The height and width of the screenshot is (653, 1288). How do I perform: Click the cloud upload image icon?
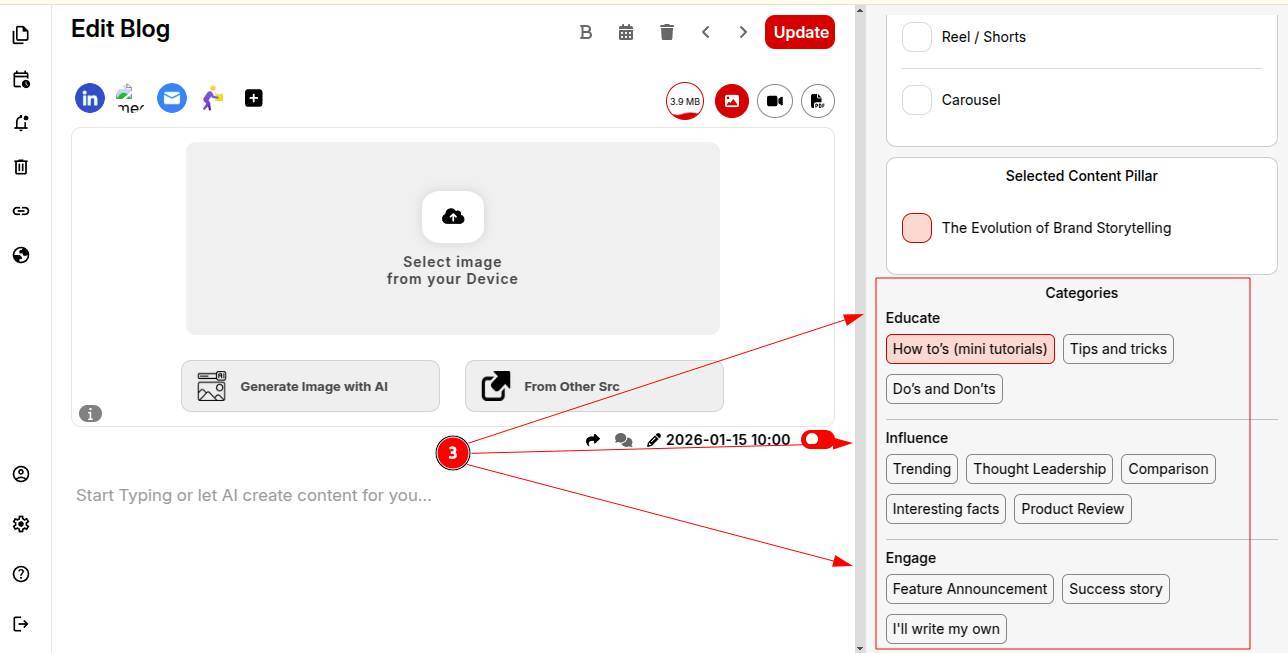(x=453, y=217)
